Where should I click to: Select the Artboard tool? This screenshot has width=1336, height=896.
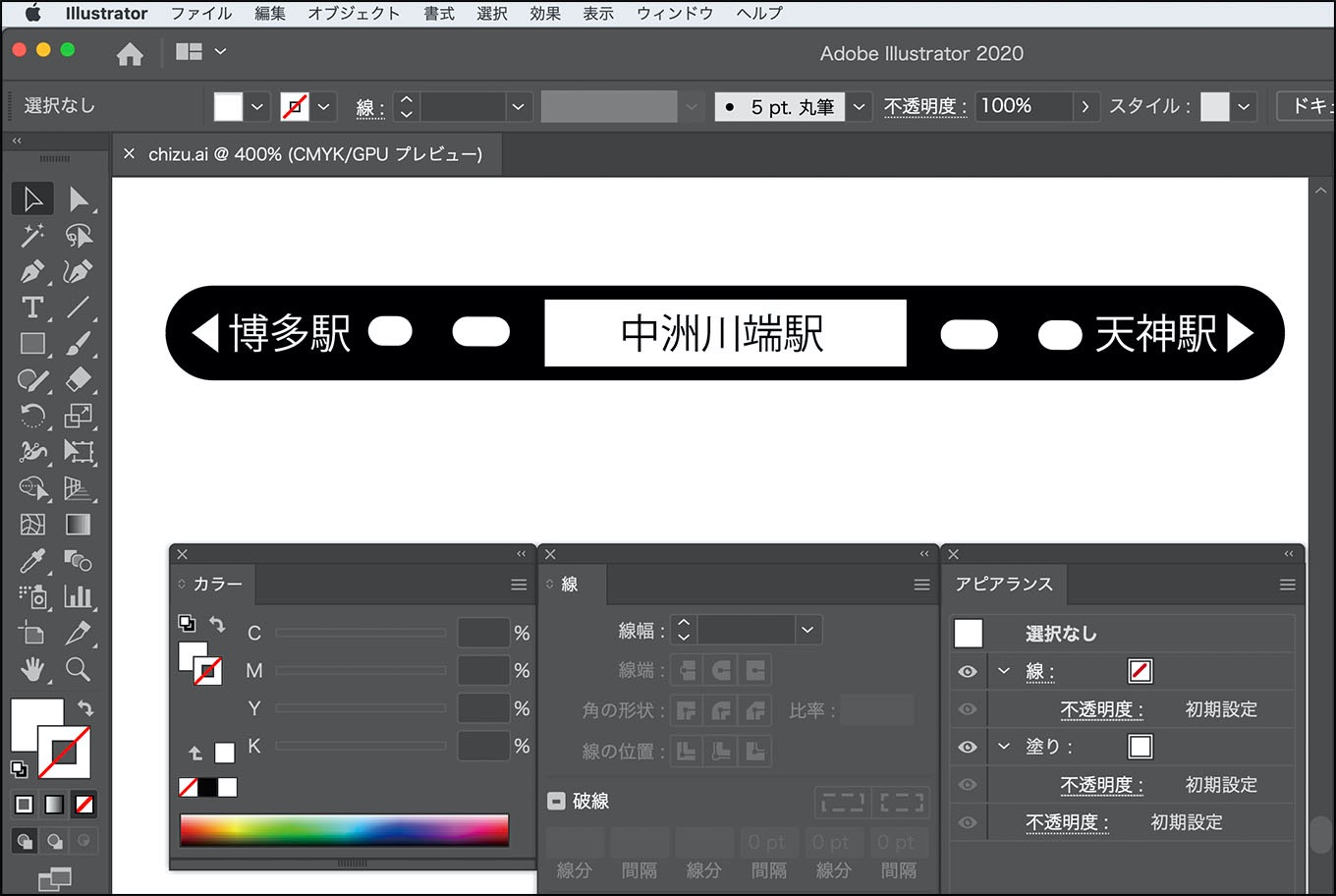point(33,633)
